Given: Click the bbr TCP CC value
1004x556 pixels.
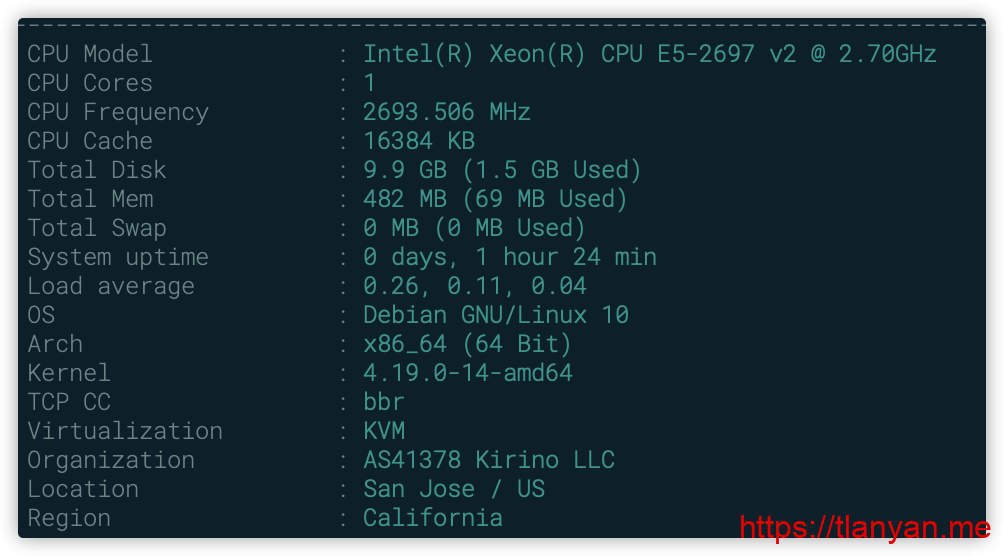Looking at the screenshot, I should [x=384, y=402].
